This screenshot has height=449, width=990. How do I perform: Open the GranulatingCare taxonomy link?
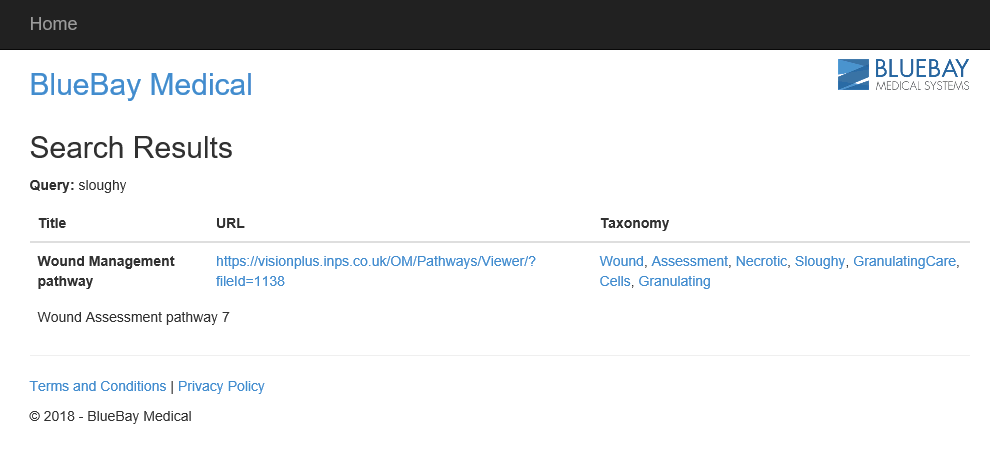tap(905, 261)
